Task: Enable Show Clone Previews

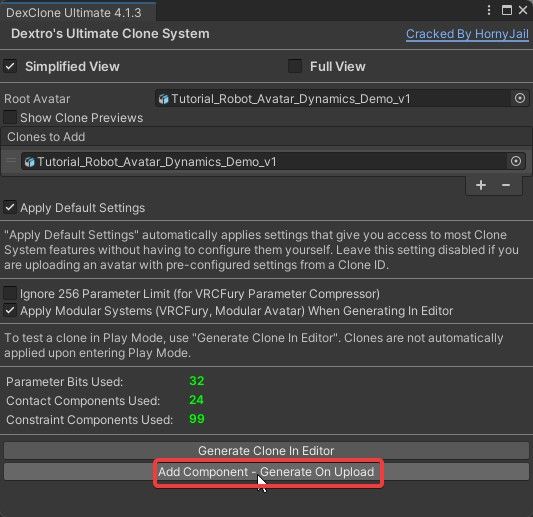Action: [x=10, y=117]
